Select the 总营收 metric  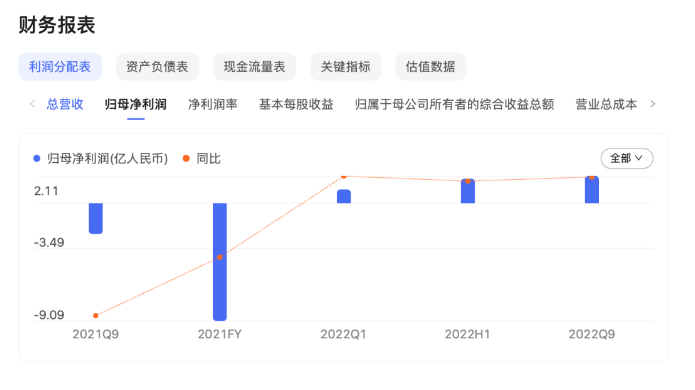tap(65, 104)
